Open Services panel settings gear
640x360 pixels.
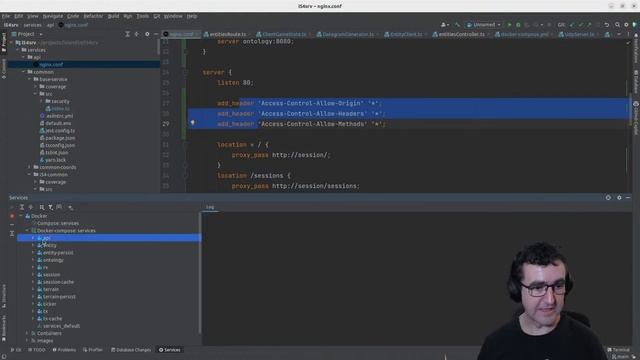pyautogui.click(x=619, y=198)
